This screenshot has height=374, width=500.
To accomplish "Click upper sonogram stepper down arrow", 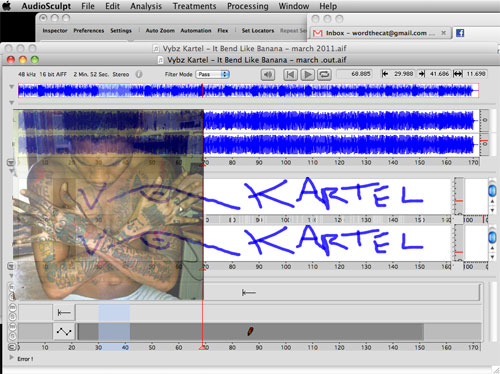I will [x=492, y=210].
